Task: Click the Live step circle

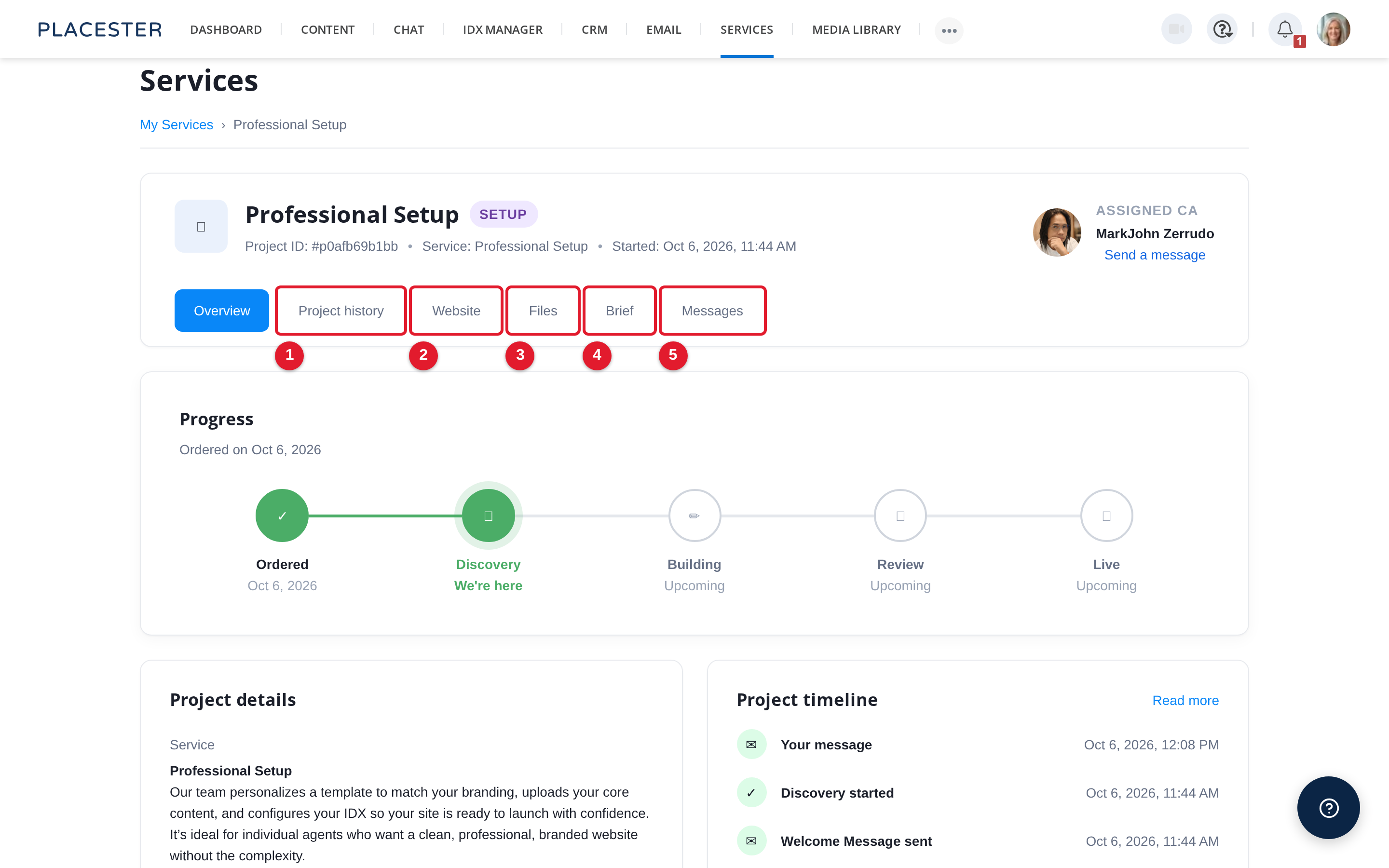Action: tap(1106, 515)
